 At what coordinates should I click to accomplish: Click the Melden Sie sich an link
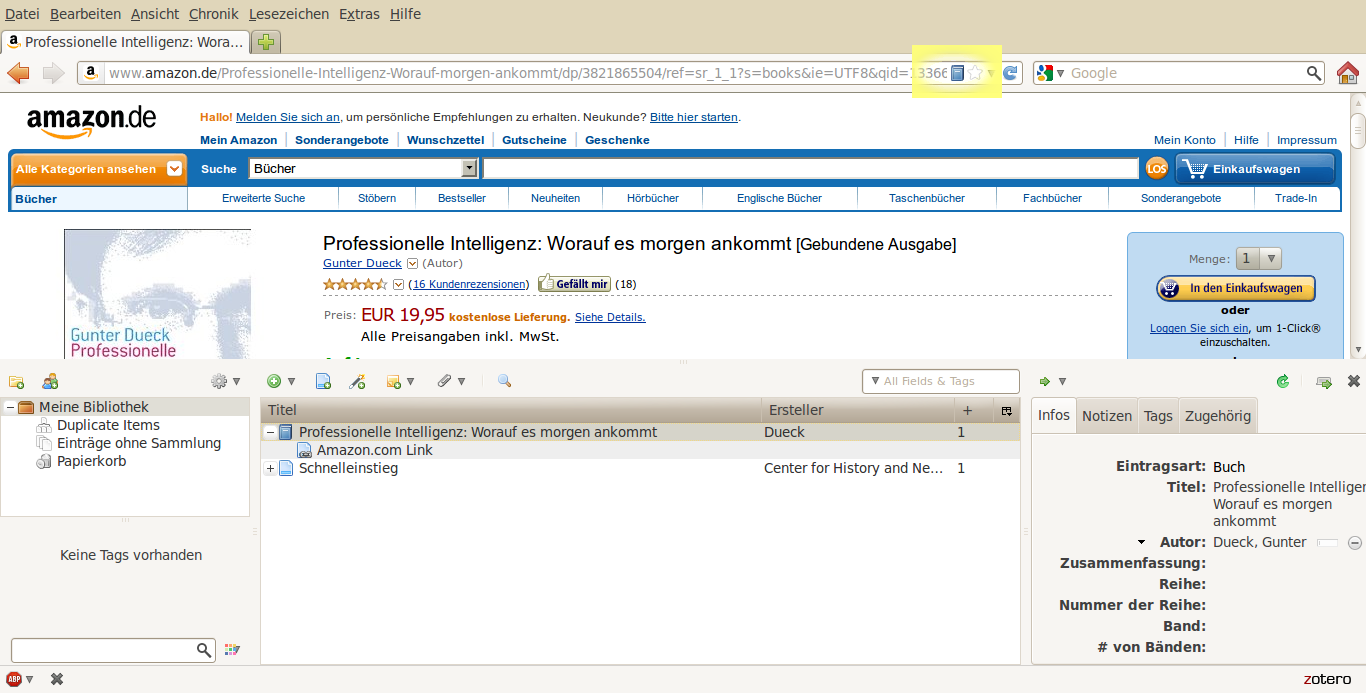coord(288,117)
